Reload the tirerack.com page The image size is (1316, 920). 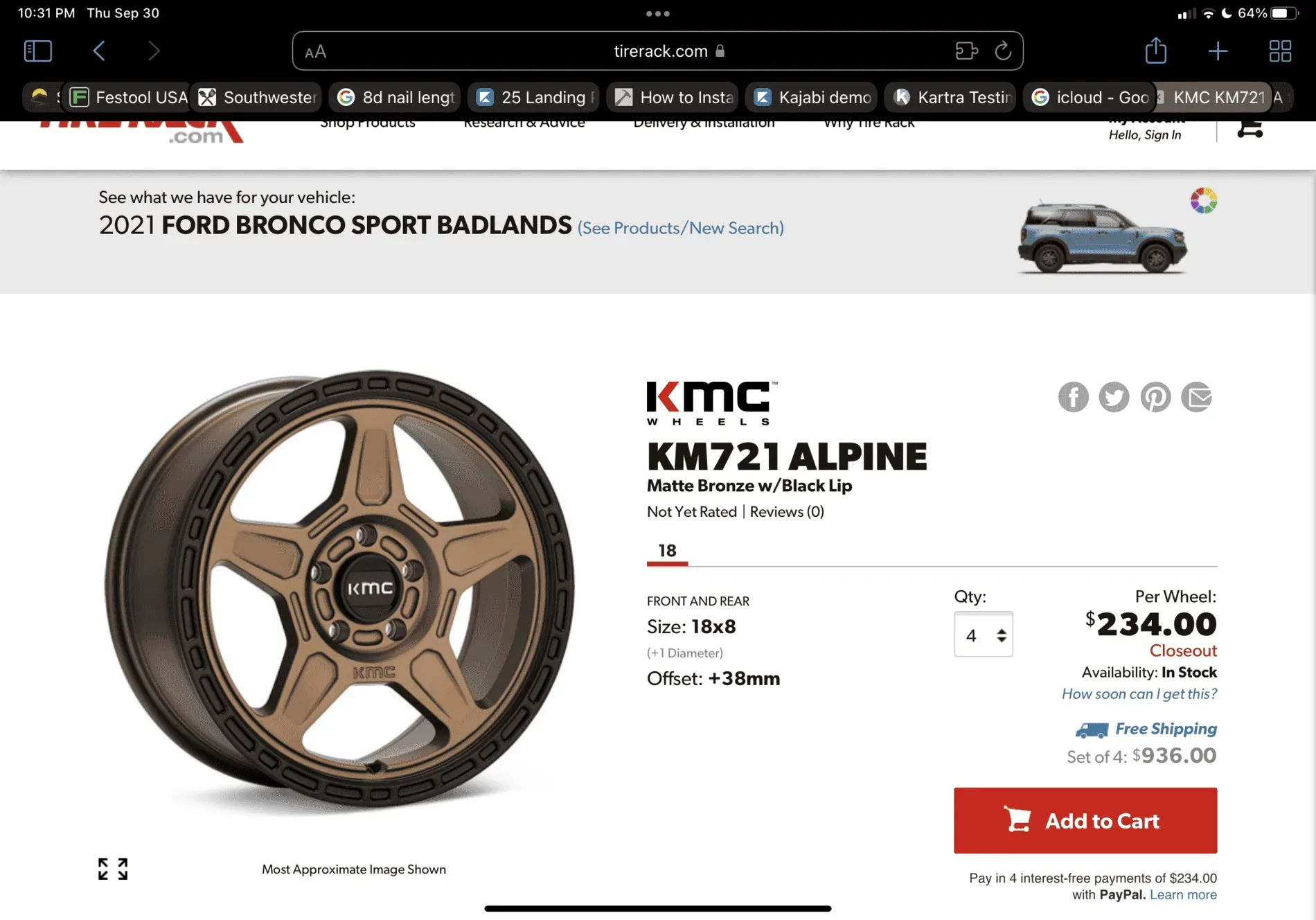pos(1002,51)
